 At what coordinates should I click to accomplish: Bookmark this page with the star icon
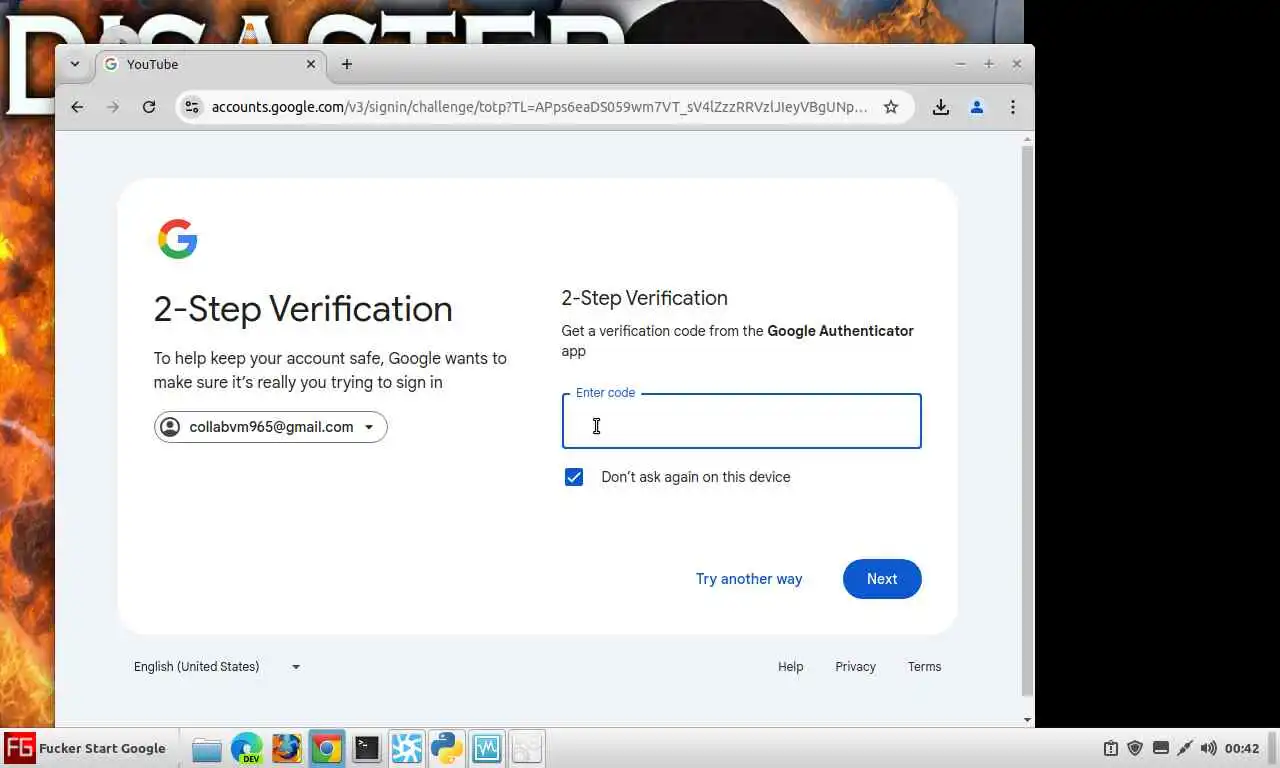[891, 107]
